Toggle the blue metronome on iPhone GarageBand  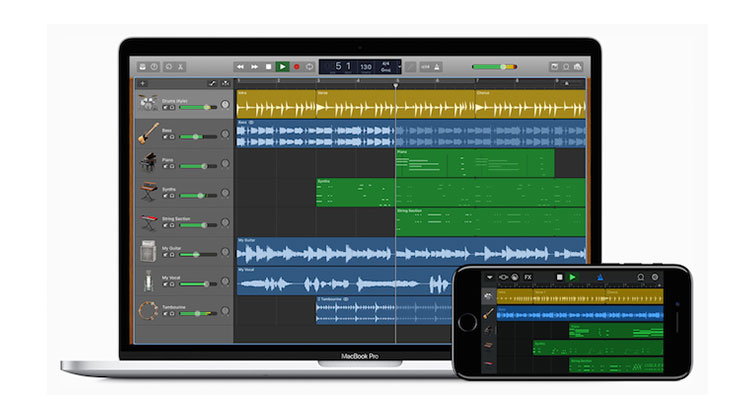[600, 277]
